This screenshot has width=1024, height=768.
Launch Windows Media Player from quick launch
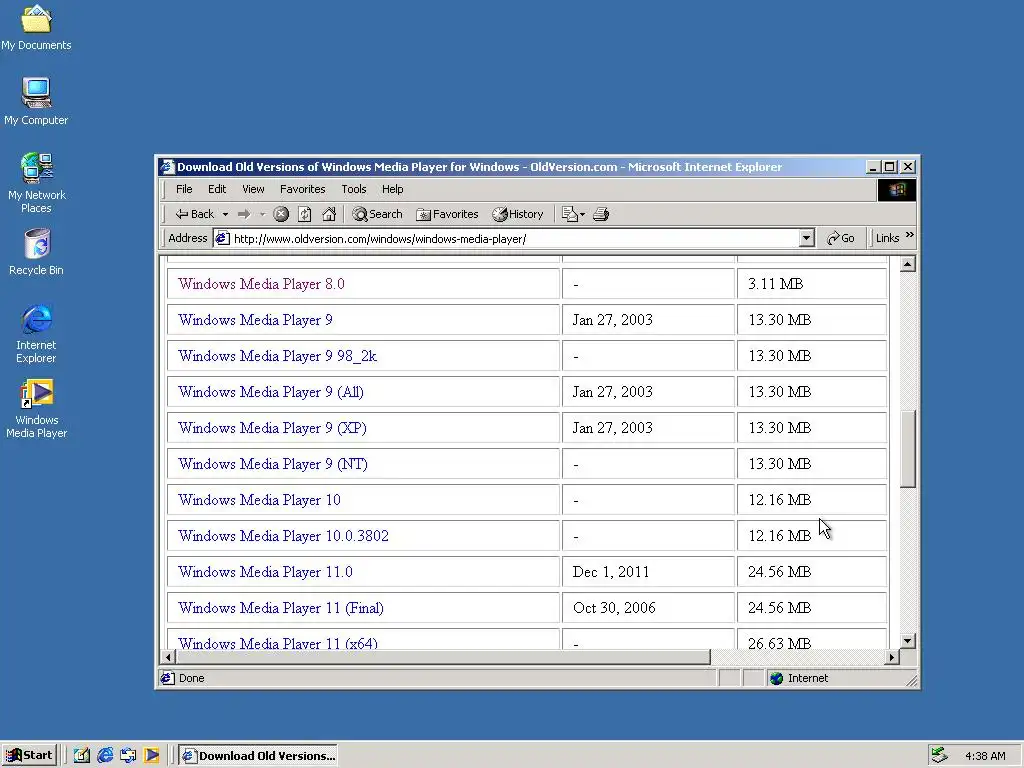click(x=152, y=756)
